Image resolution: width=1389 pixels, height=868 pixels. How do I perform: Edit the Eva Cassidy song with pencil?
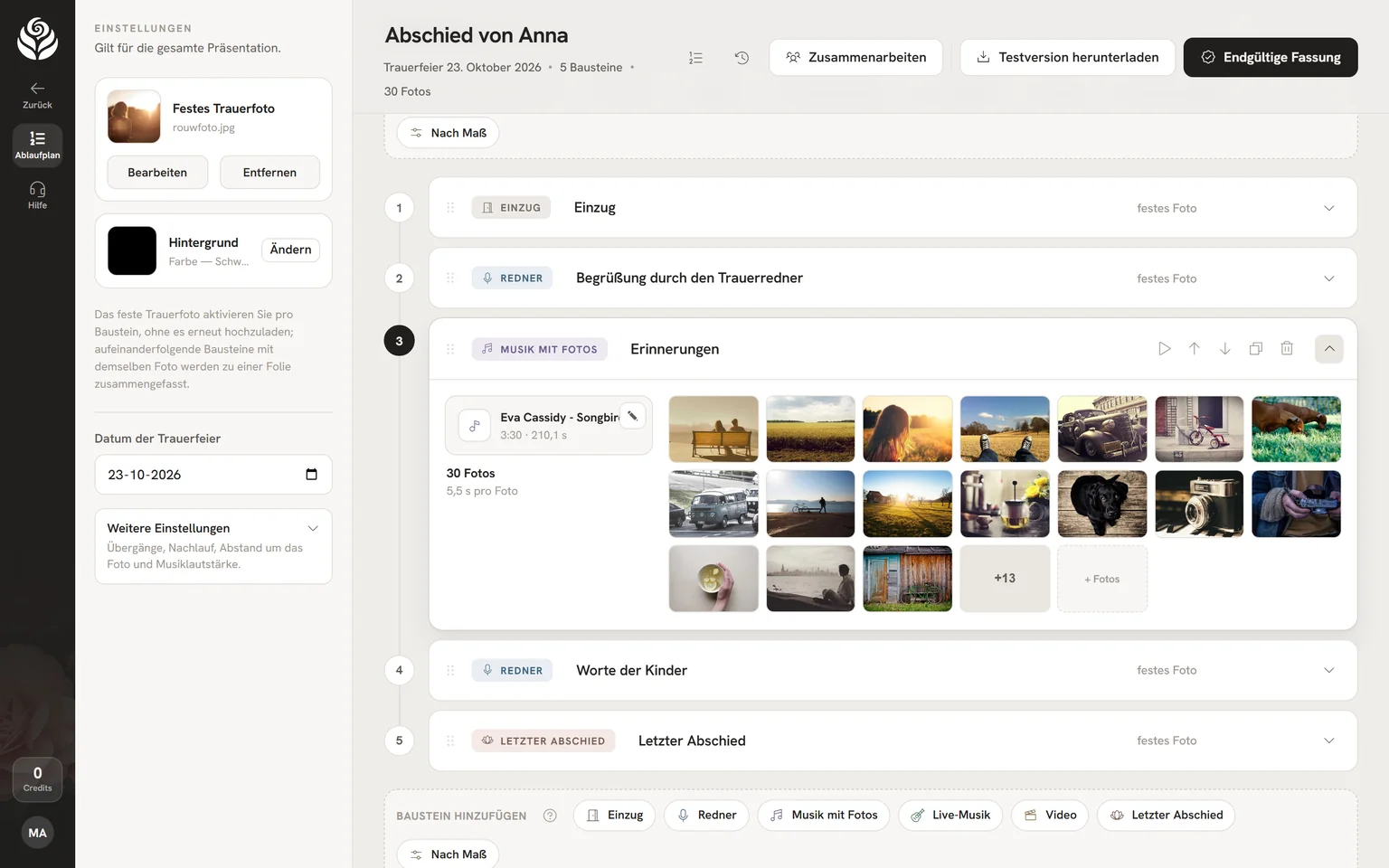coord(633,416)
